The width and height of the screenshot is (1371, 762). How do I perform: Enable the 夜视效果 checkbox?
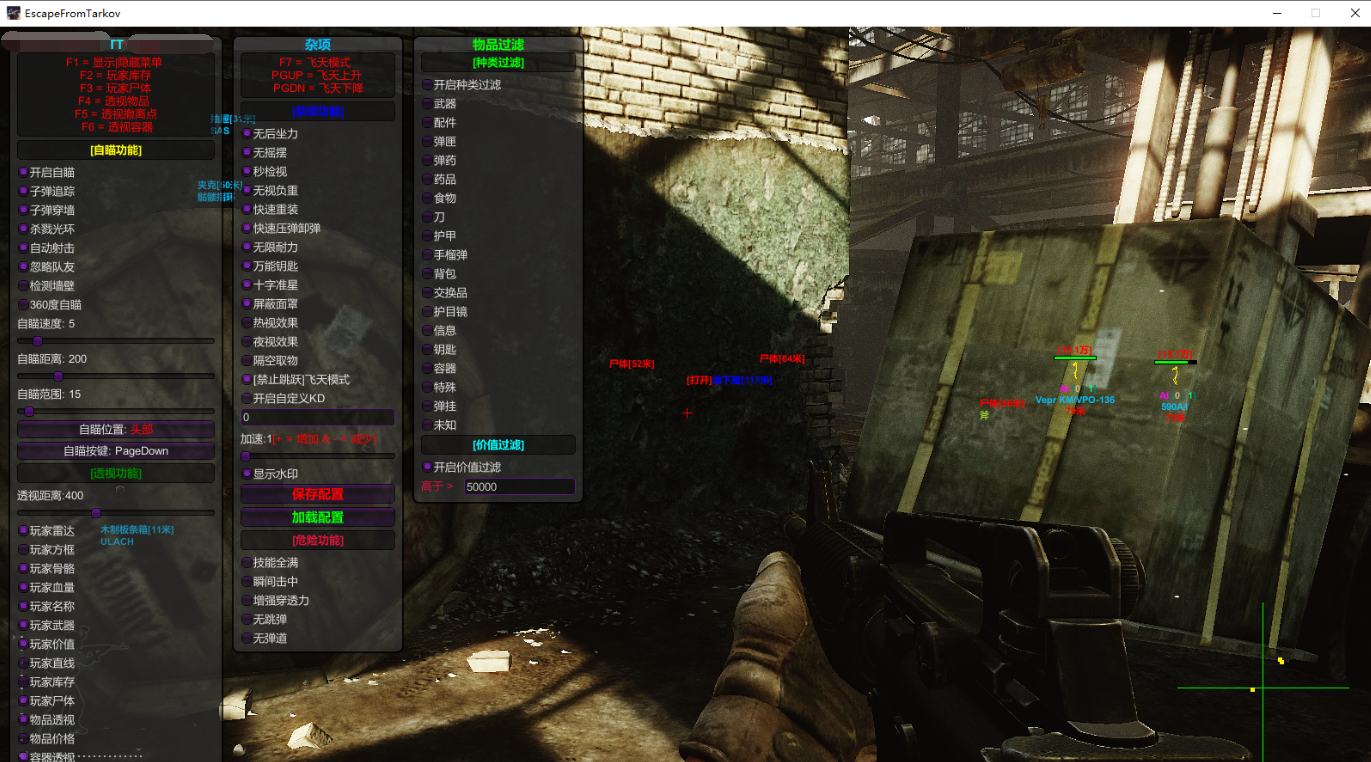(247, 342)
